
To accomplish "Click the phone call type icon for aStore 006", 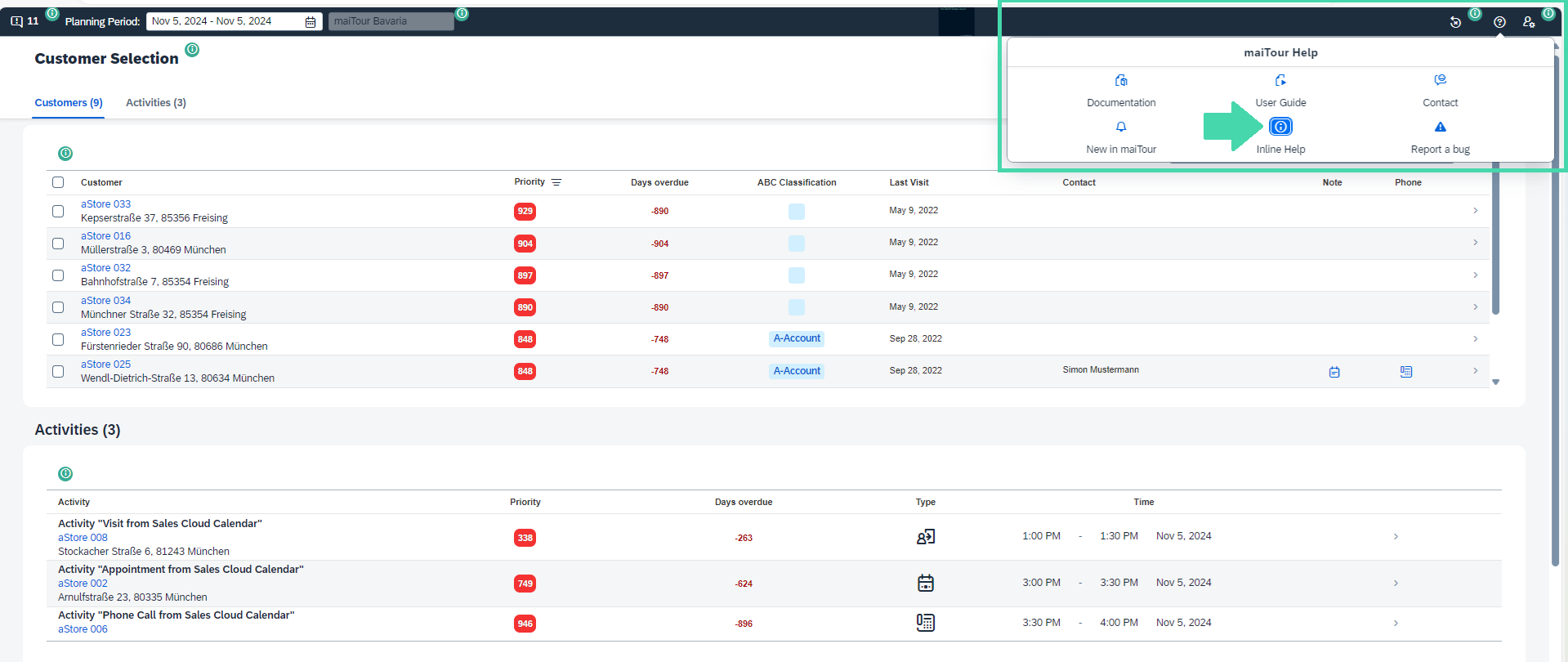I will click(926, 623).
